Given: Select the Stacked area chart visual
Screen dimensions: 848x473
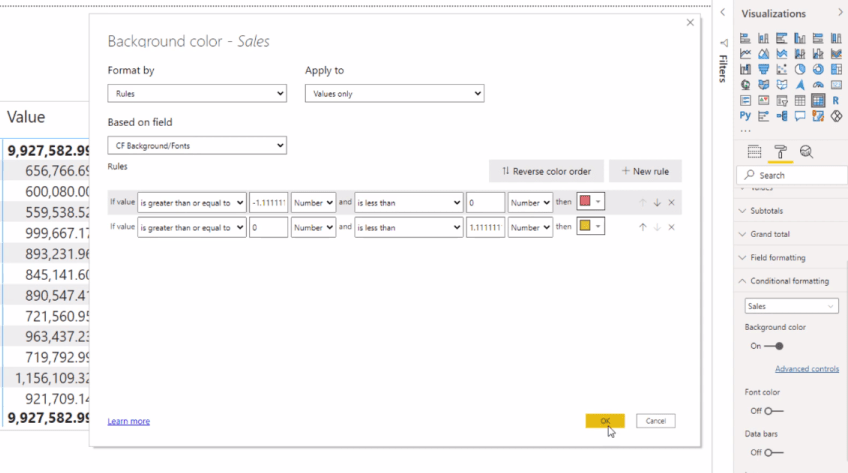Looking at the screenshot, I should tap(781, 54).
